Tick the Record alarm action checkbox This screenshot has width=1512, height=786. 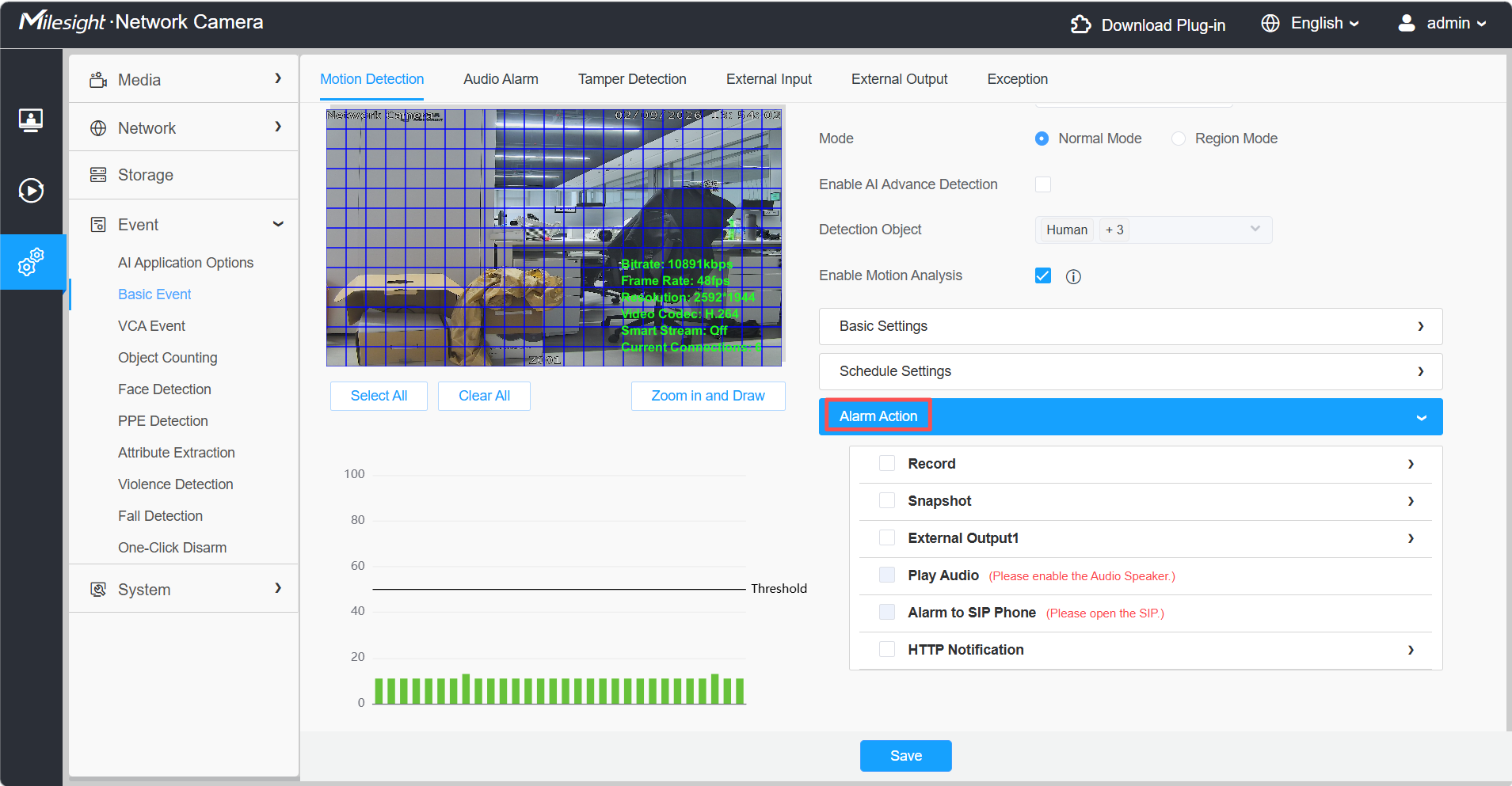pos(887,464)
